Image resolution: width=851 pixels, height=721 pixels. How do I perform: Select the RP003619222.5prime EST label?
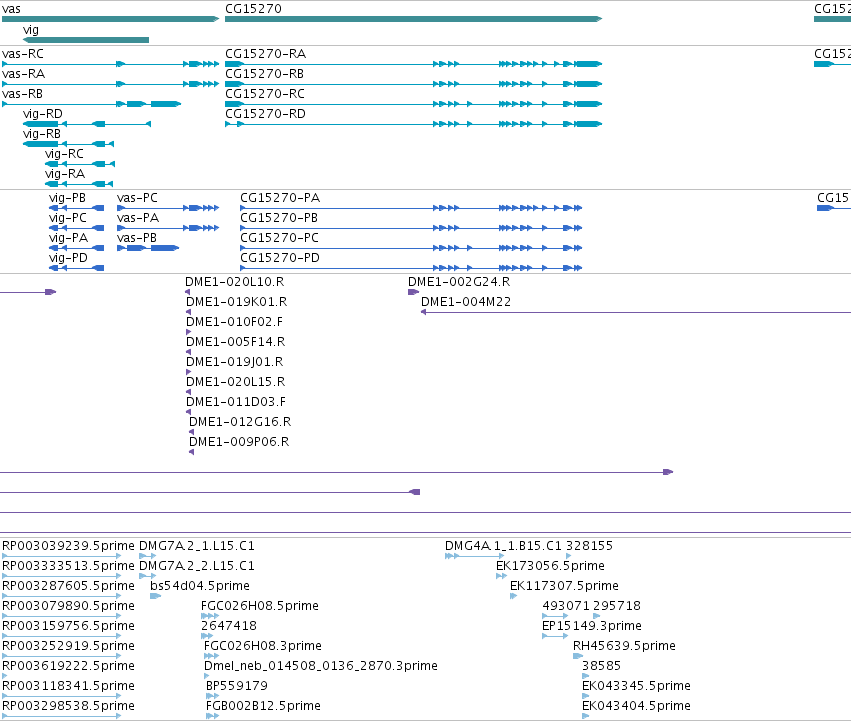[x=68, y=666]
